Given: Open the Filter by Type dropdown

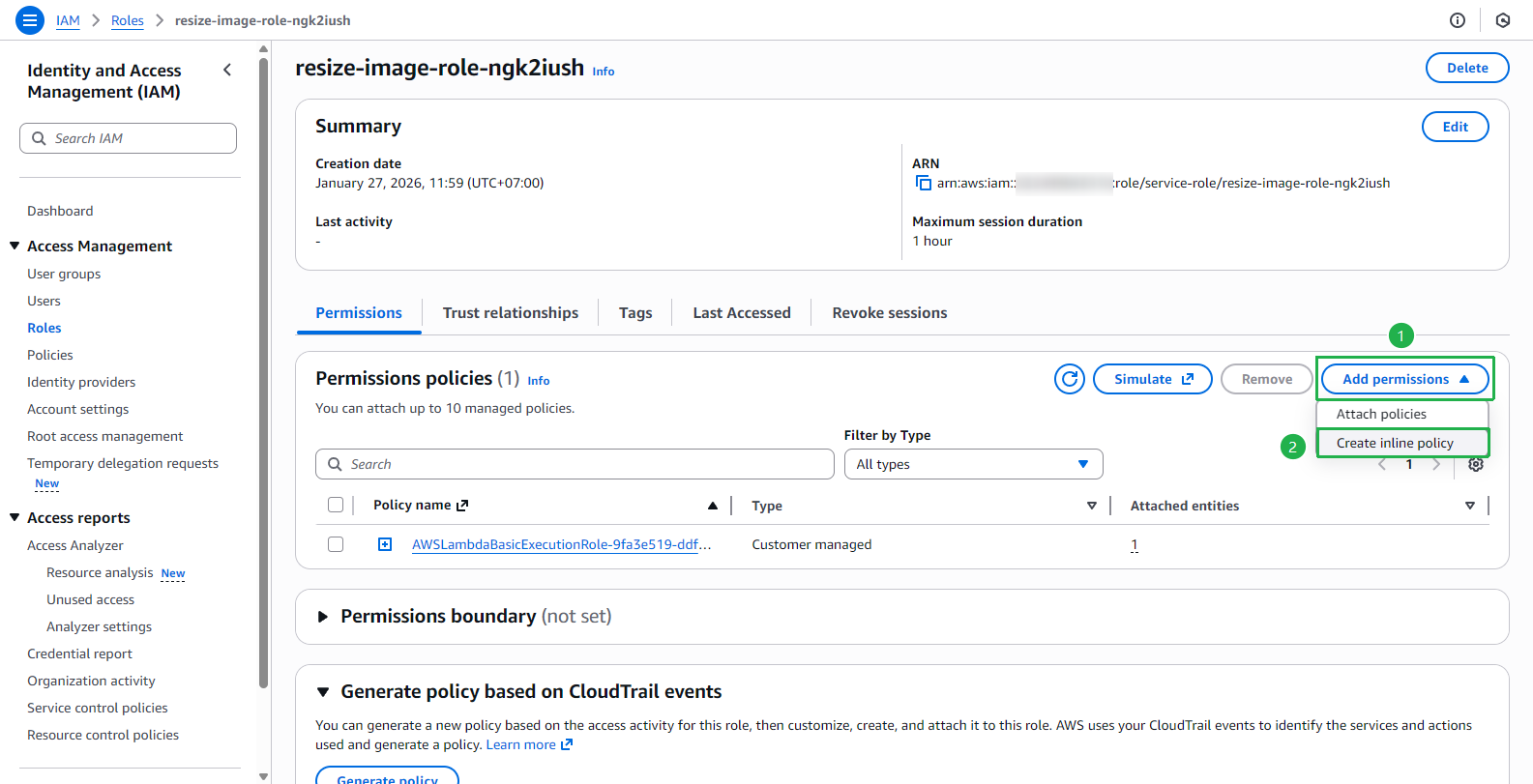Looking at the screenshot, I should [973, 464].
